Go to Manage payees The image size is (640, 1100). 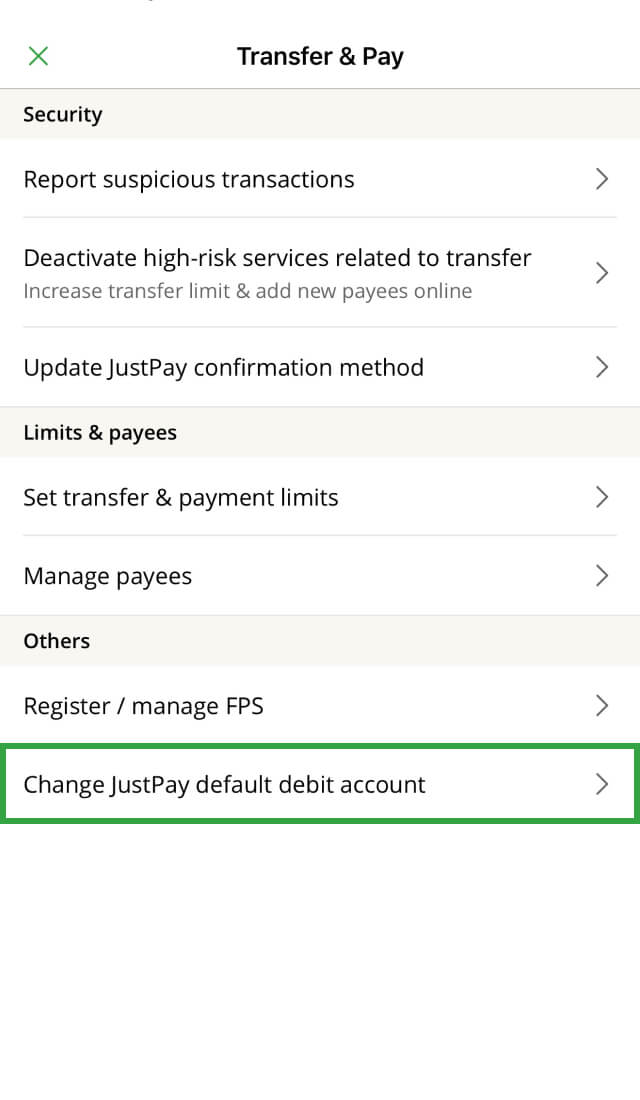tap(320, 576)
